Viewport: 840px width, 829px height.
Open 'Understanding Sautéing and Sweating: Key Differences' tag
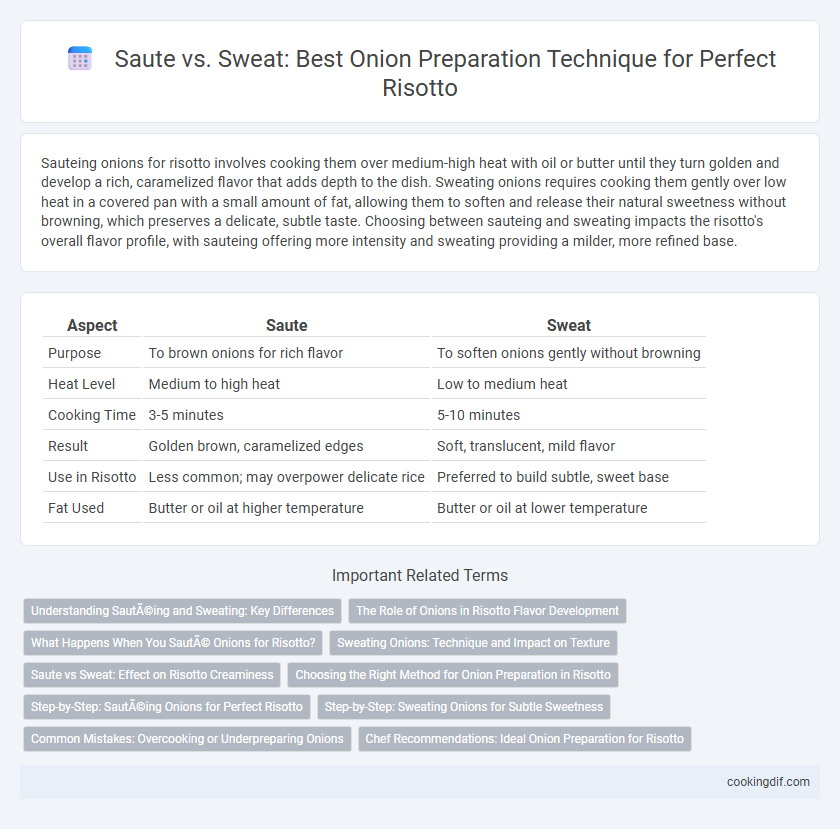(x=182, y=611)
